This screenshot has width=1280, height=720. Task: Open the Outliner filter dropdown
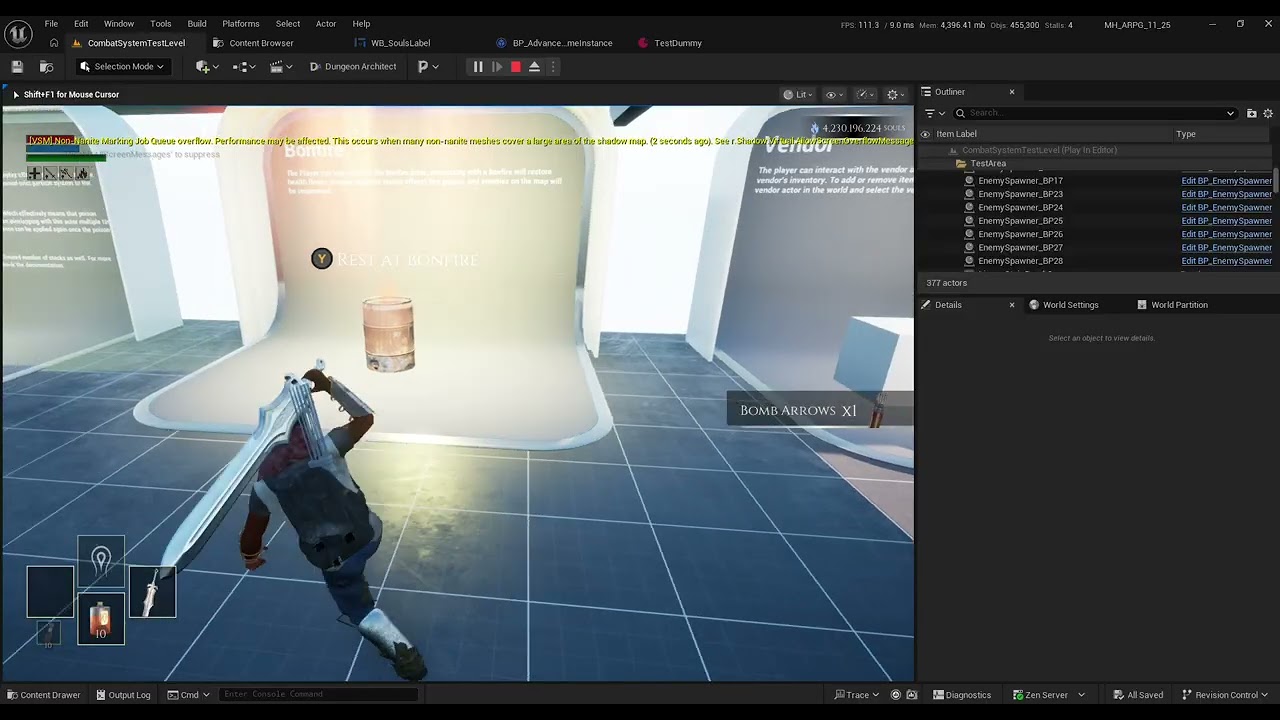pos(935,113)
